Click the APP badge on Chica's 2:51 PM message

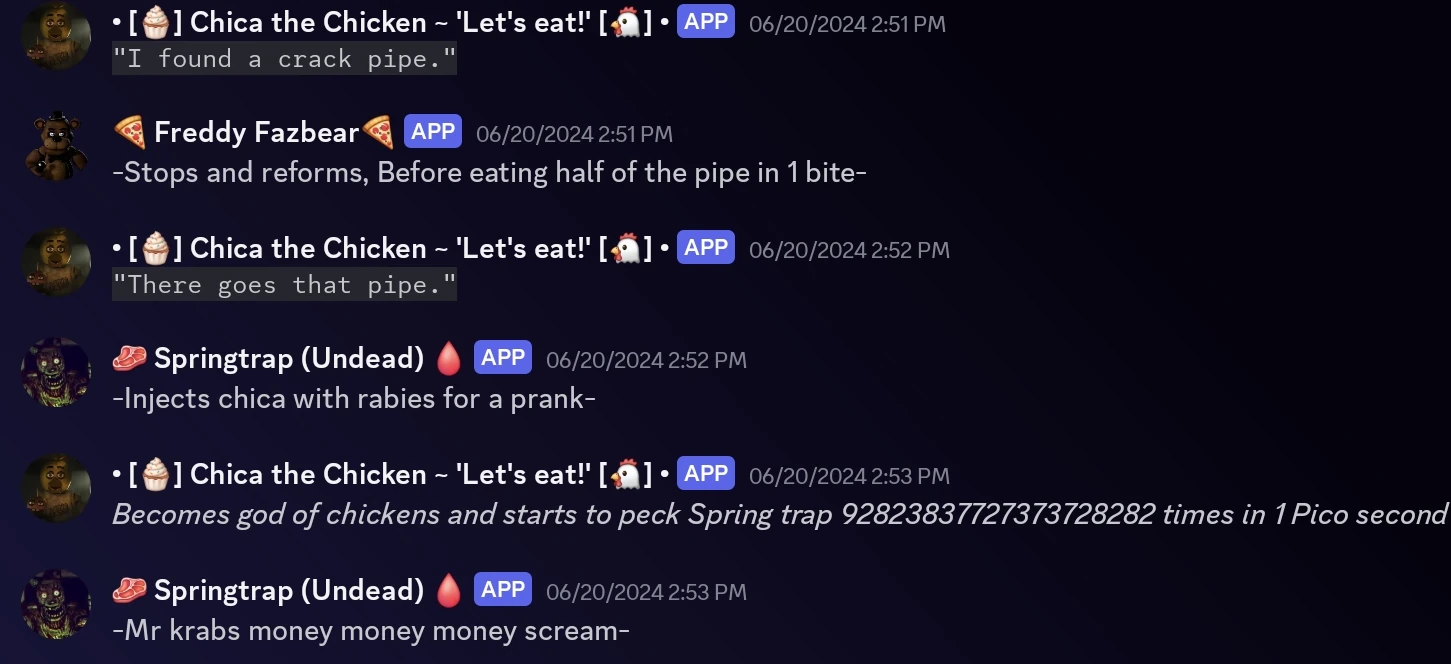706,22
